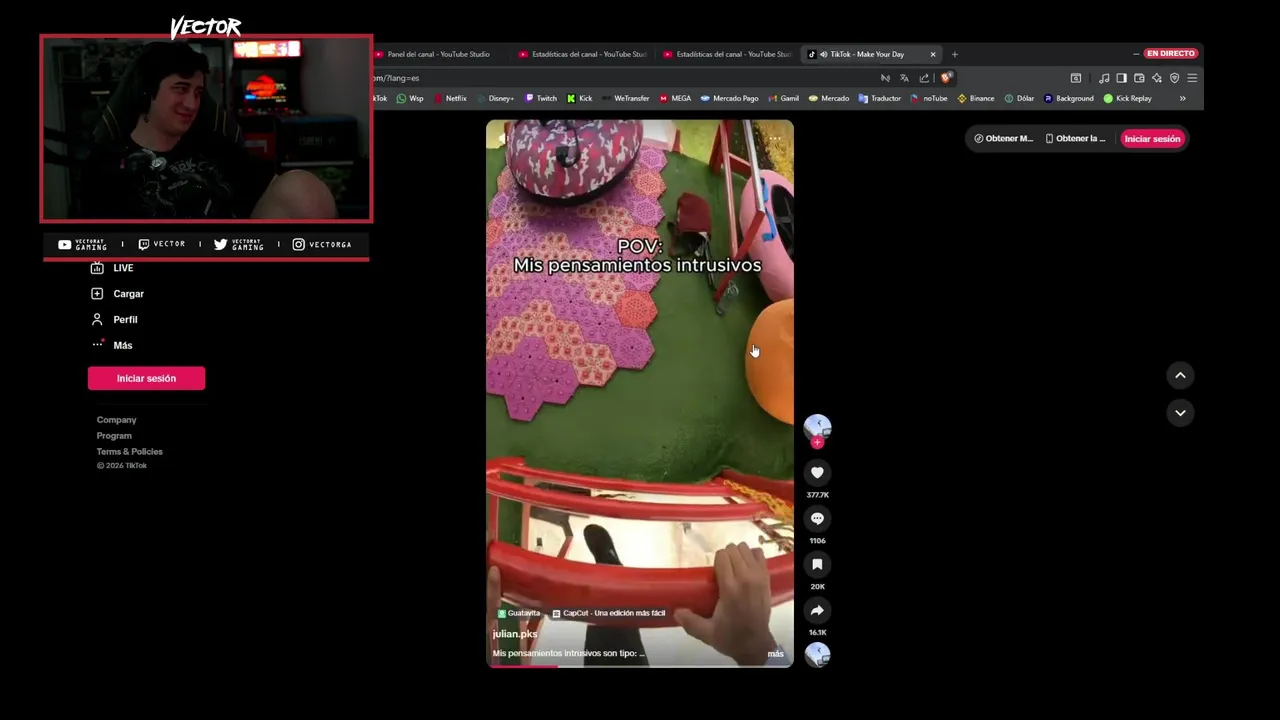Go to next video with down arrow
The width and height of the screenshot is (1280, 720).
point(1180,412)
